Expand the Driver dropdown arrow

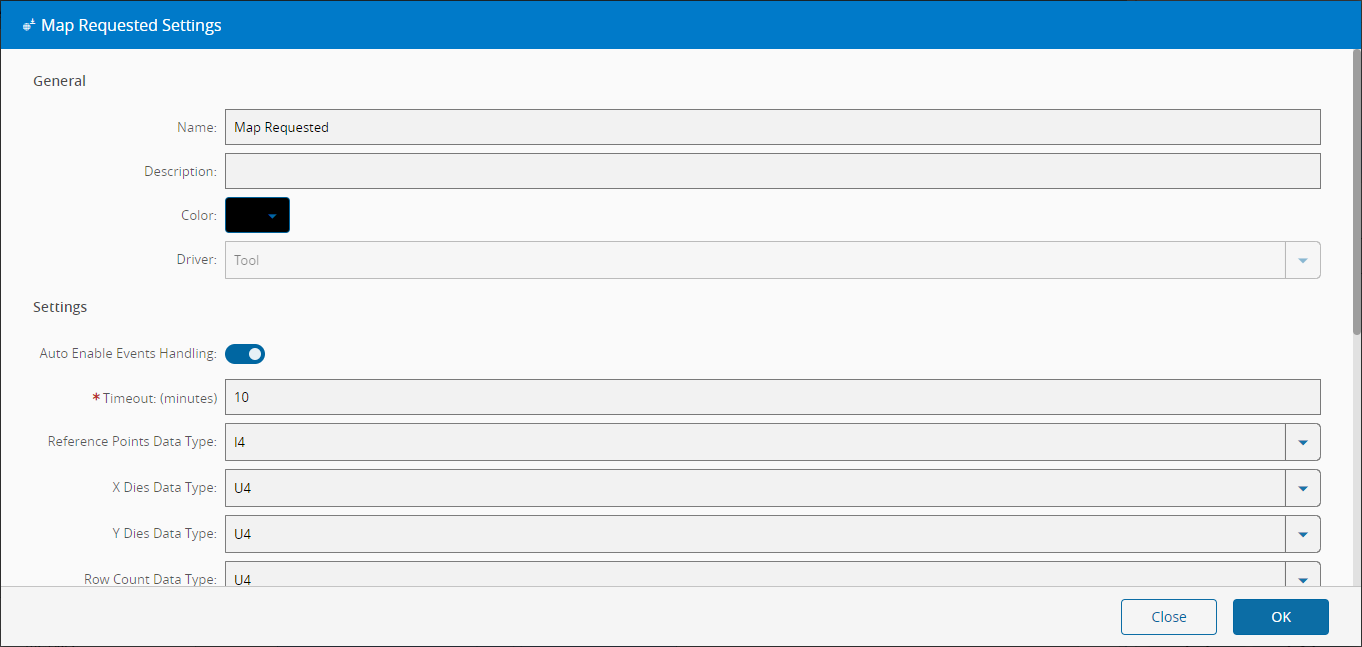click(x=1302, y=260)
